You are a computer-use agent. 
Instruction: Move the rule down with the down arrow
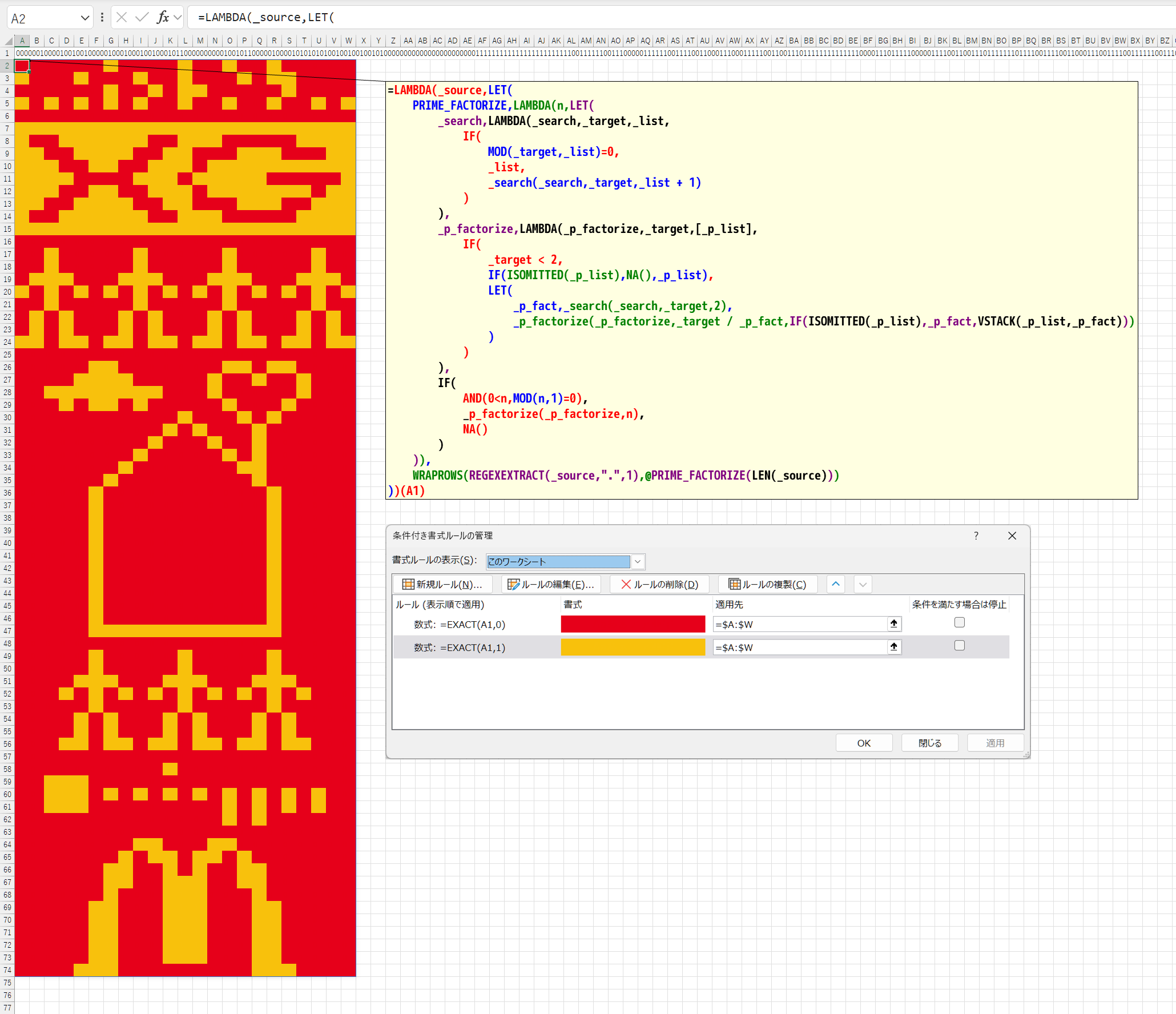[x=863, y=584]
